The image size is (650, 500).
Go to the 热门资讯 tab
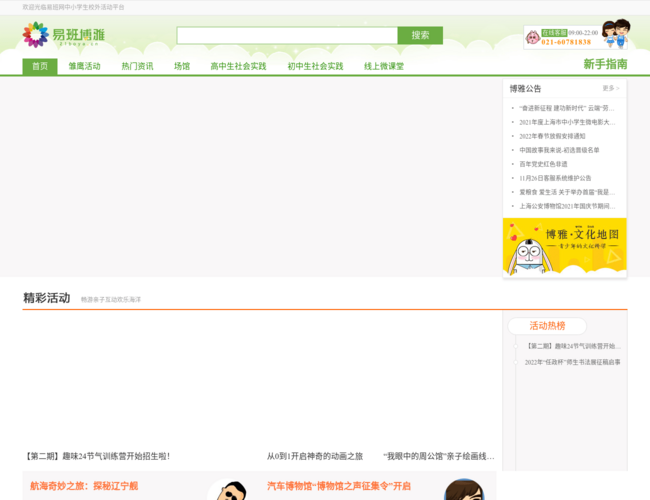click(x=137, y=66)
